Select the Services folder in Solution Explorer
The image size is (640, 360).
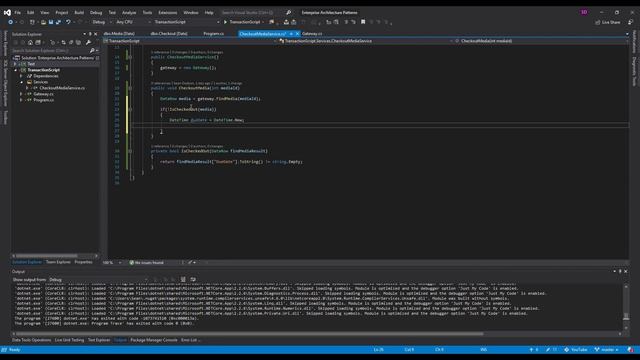40,82
